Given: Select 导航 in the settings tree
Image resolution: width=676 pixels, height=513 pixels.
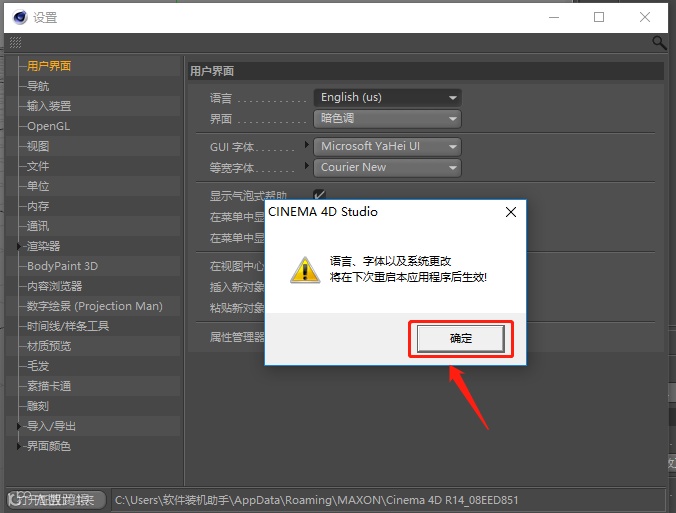Looking at the screenshot, I should tap(38, 86).
